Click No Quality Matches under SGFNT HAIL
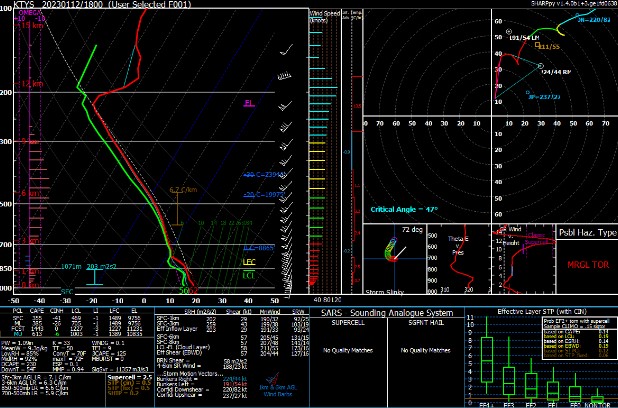This screenshot has height=408, width=618. click(x=425, y=350)
